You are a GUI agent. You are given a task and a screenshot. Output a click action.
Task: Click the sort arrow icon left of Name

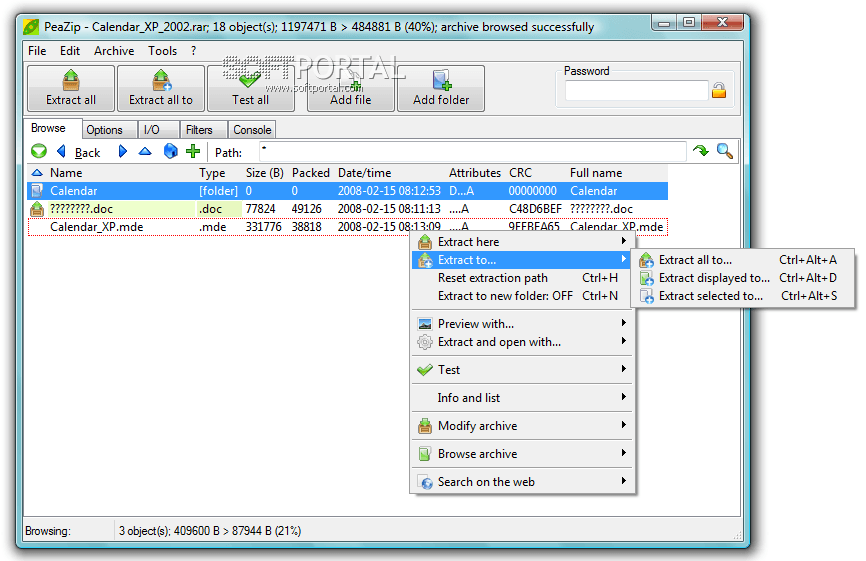coord(37,173)
